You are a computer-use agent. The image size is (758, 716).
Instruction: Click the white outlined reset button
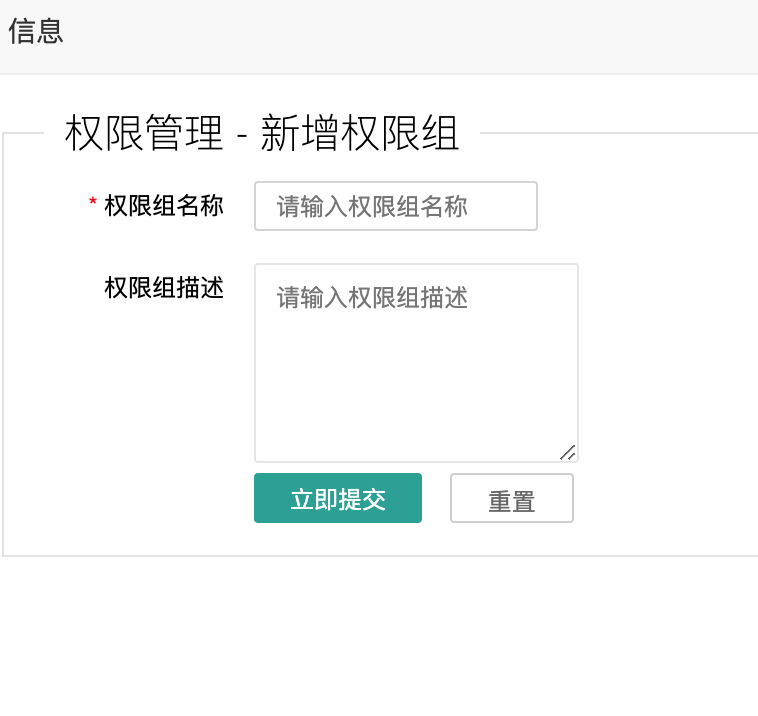(x=512, y=498)
